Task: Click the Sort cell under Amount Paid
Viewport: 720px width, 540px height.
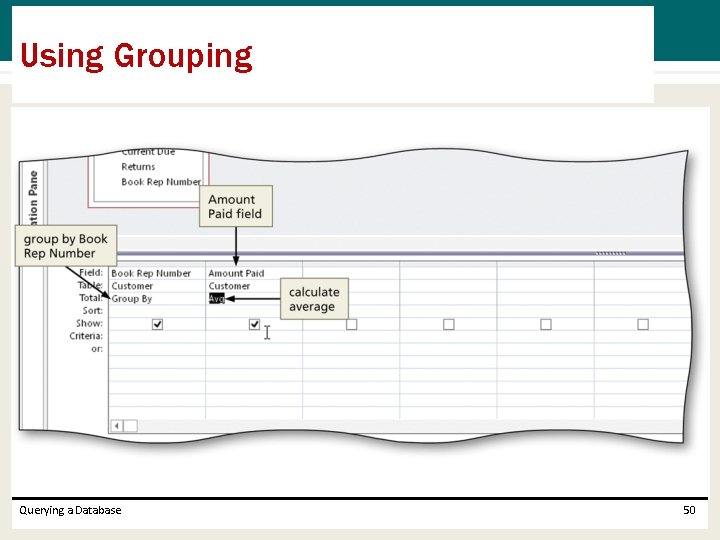Action: point(254,311)
